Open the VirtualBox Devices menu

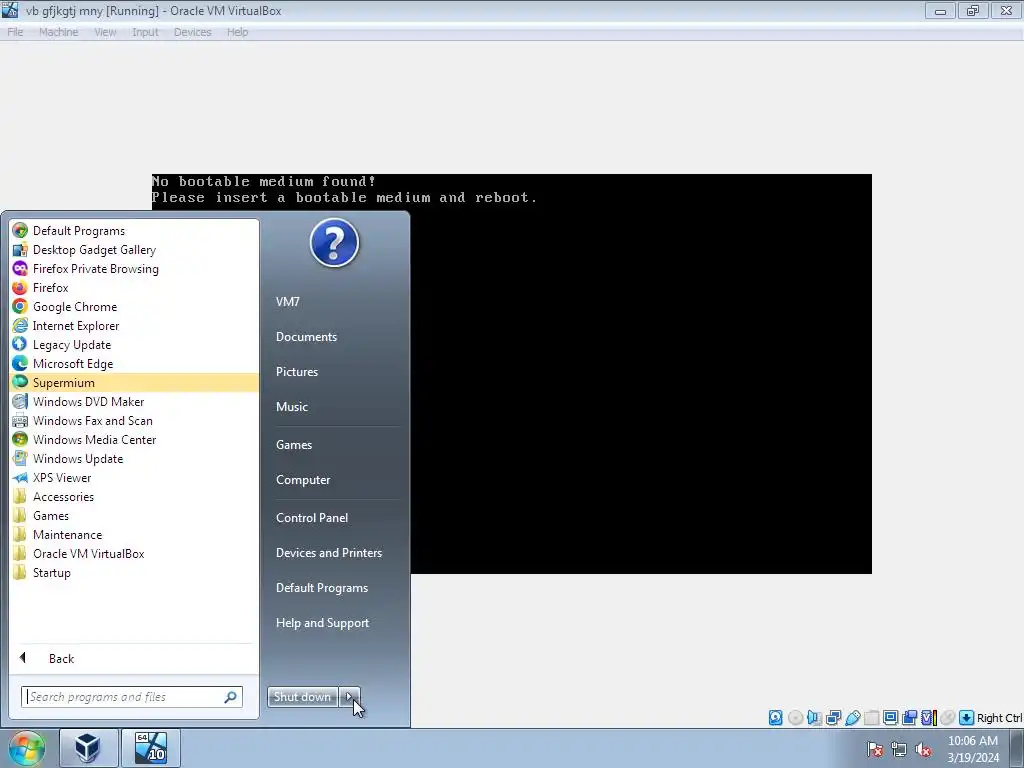coord(192,32)
